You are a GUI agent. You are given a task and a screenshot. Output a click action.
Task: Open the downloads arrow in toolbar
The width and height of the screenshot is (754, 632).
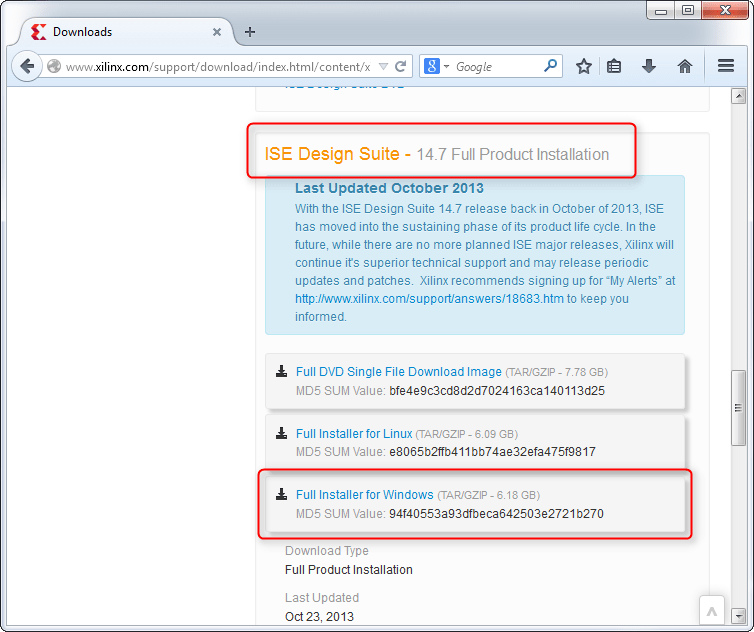click(x=649, y=66)
